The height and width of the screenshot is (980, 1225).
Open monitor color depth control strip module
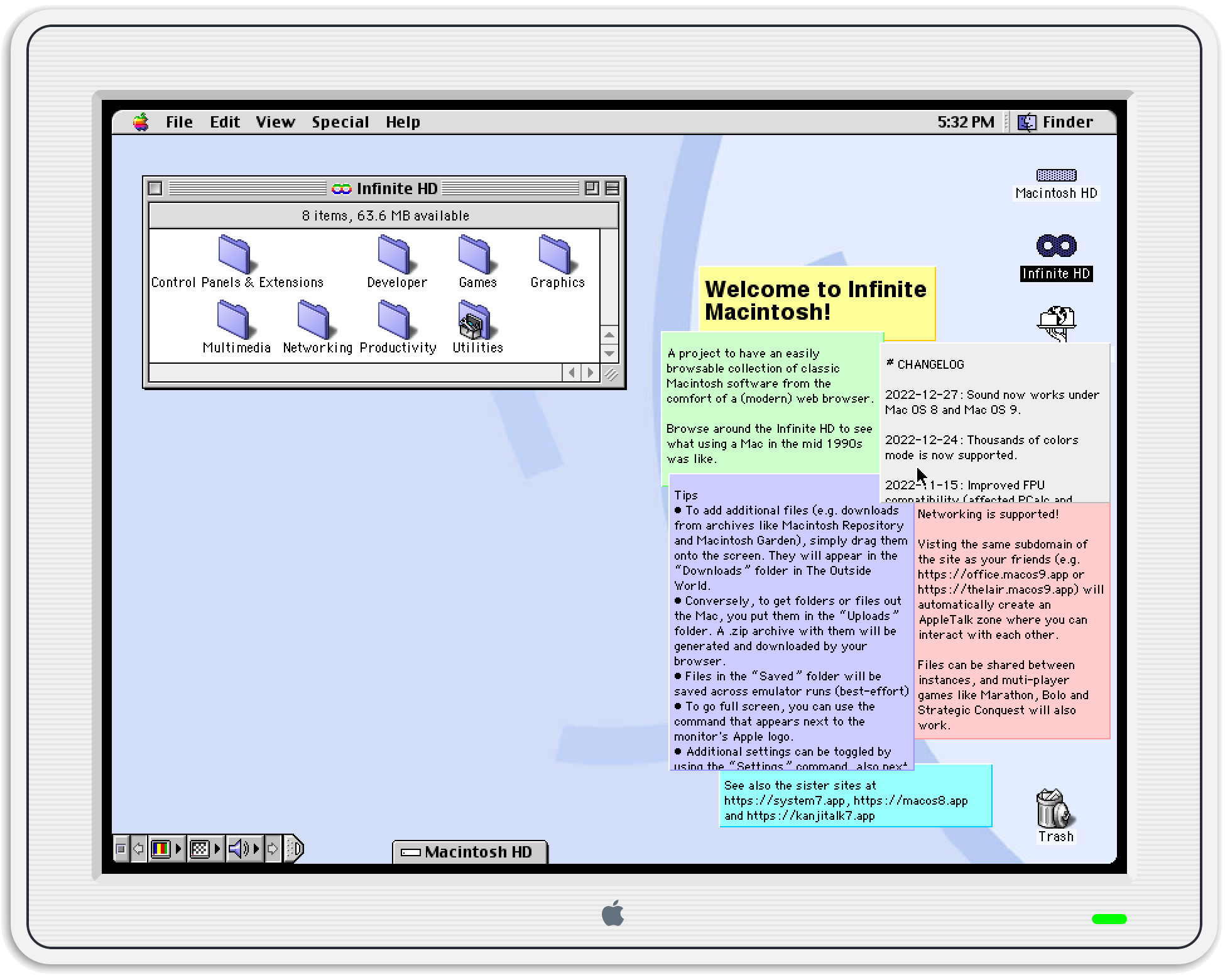click(161, 849)
